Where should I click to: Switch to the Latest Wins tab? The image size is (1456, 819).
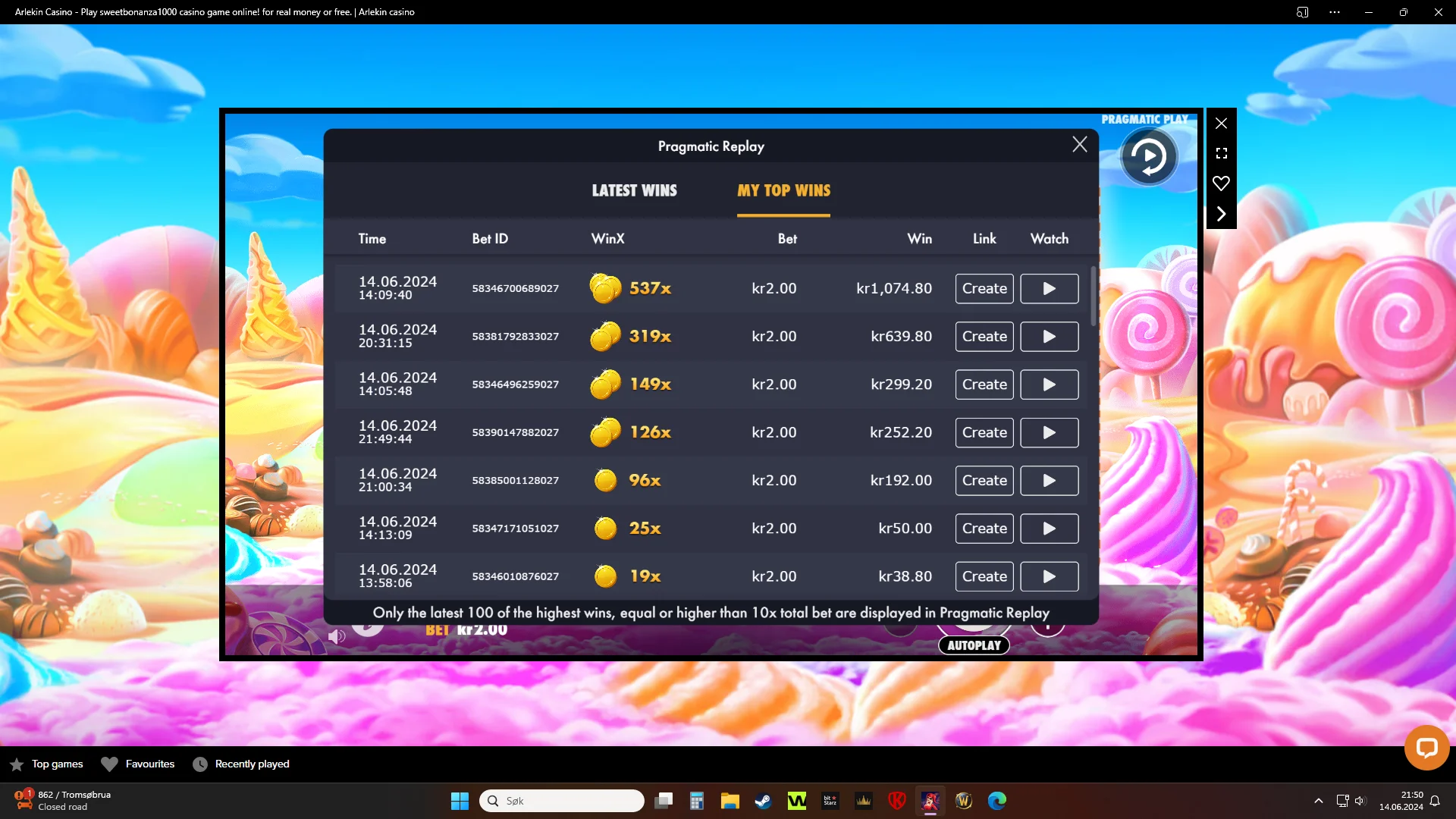tap(635, 190)
